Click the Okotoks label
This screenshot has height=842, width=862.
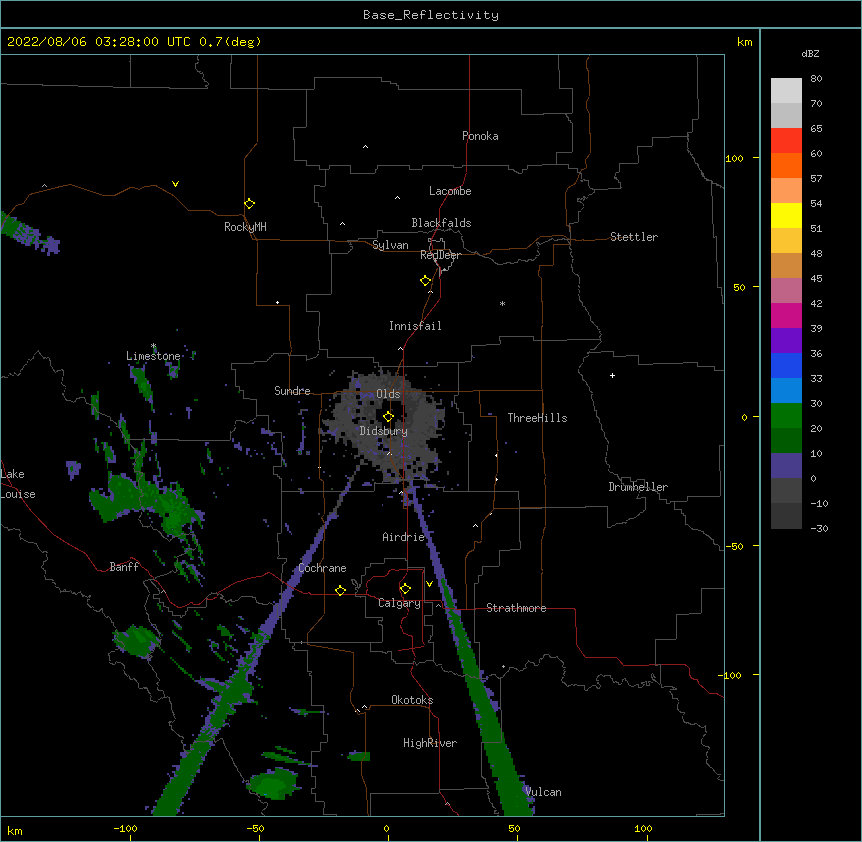point(412,700)
